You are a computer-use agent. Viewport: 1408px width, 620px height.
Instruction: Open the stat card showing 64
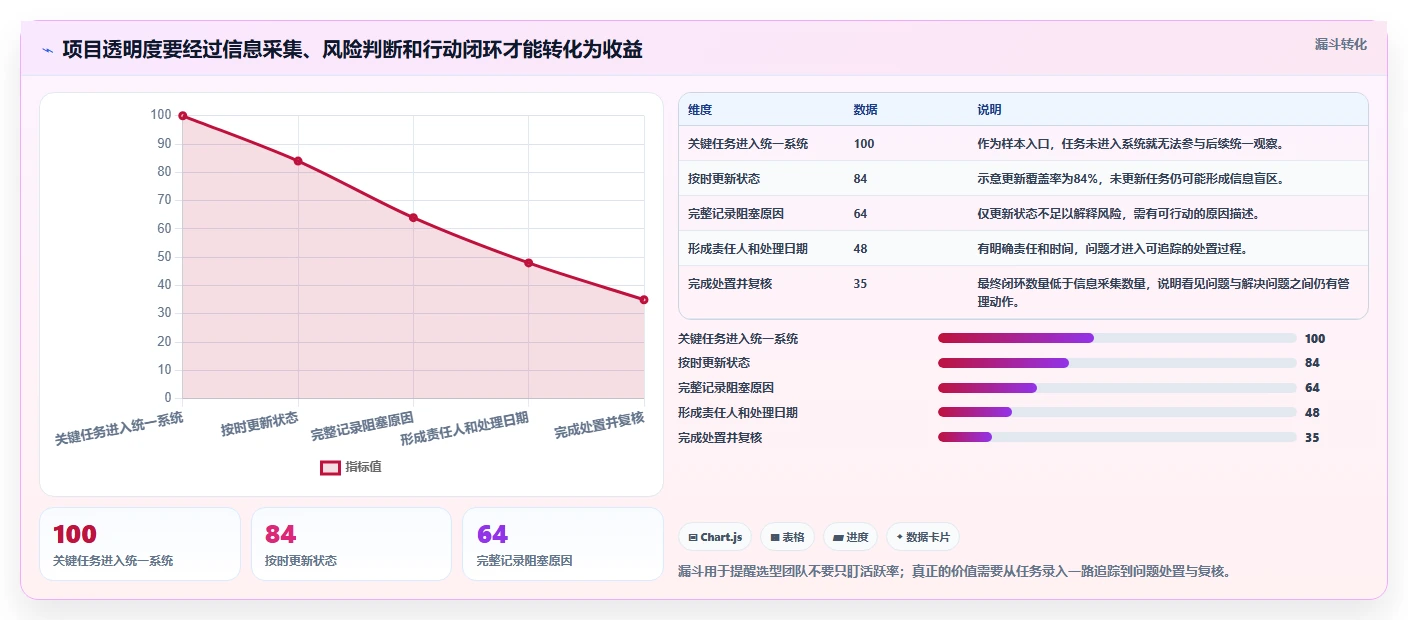563,544
